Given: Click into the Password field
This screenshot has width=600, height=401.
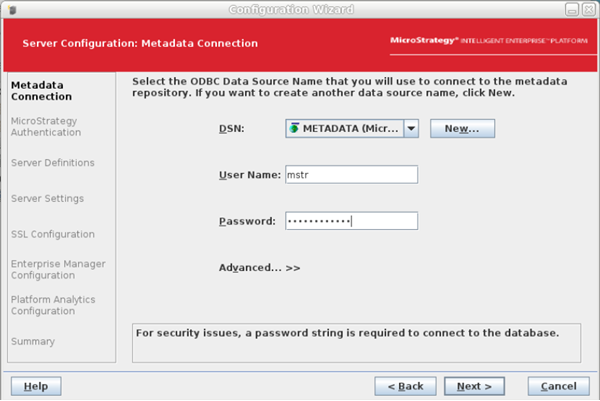Looking at the screenshot, I should [351, 221].
